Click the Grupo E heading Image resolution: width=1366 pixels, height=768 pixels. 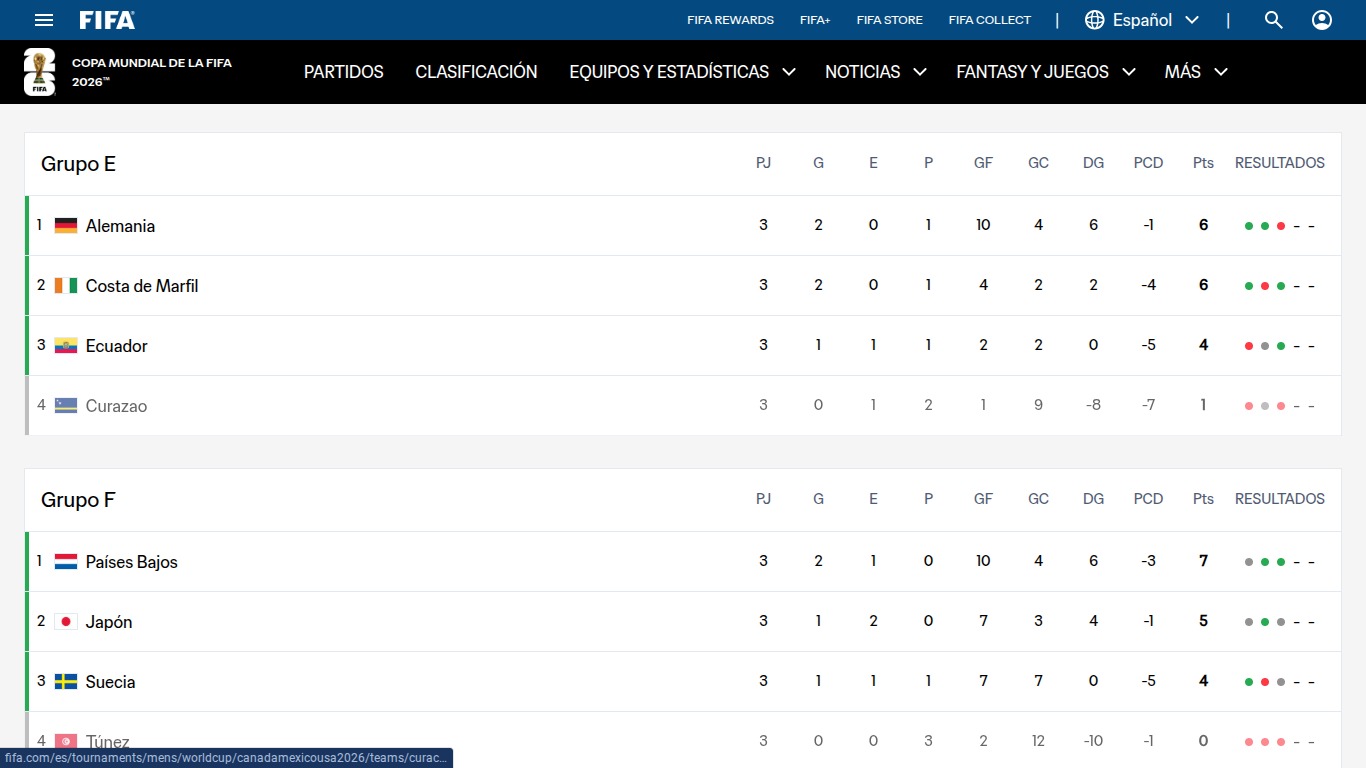tap(78, 164)
